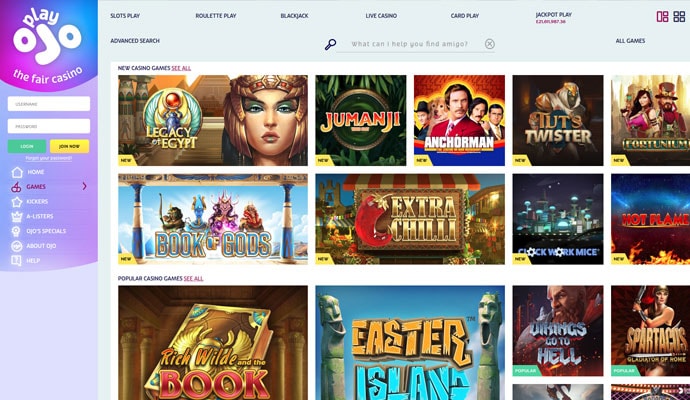Open See All for new casino games

coord(181,68)
